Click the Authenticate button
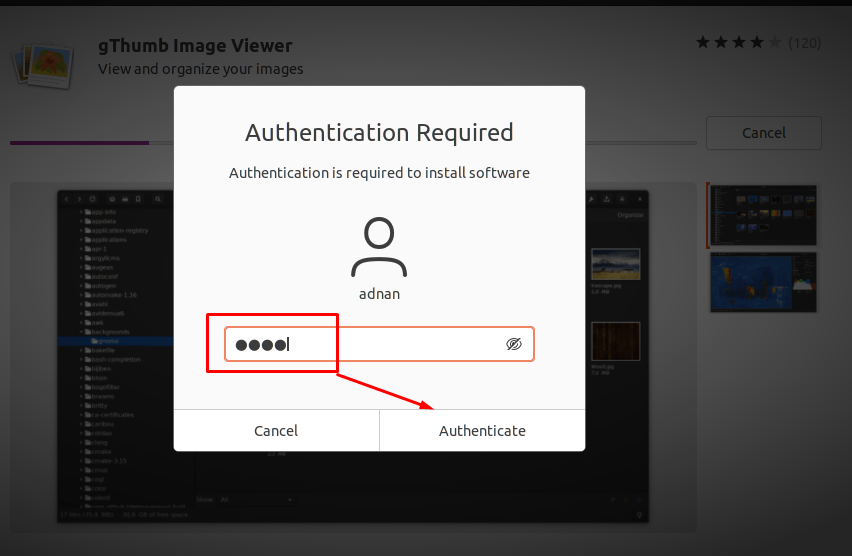 483,430
